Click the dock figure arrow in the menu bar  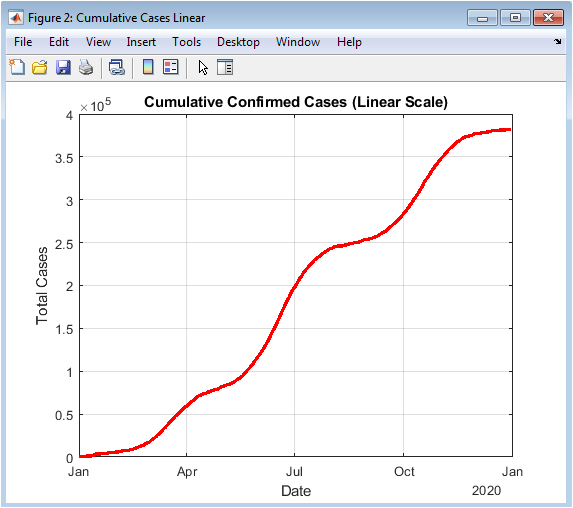tap(557, 42)
